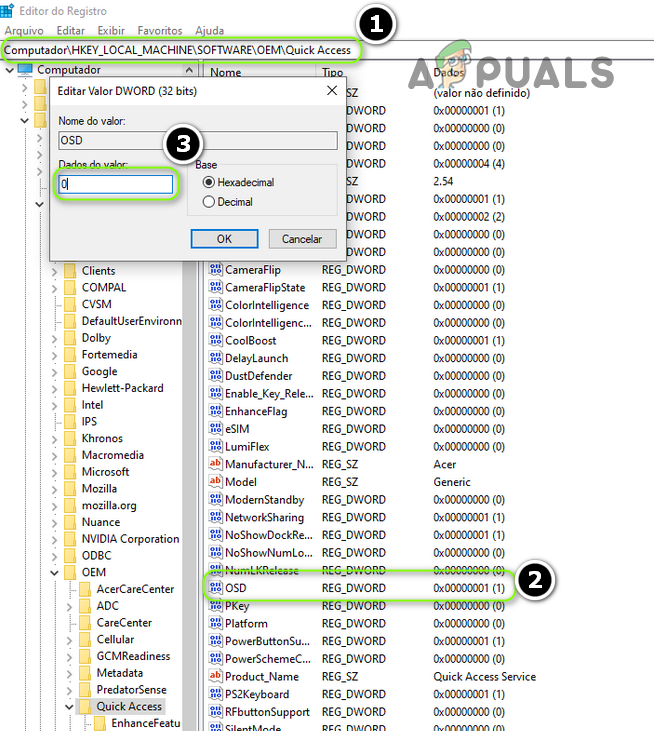
Task: Click the OSD value icon
Action: (215, 588)
